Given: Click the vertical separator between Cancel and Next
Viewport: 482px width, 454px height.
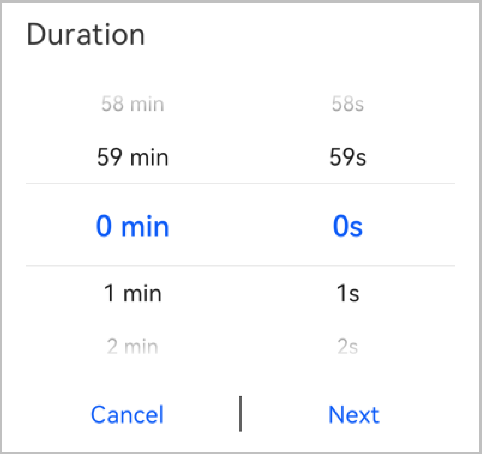Looking at the screenshot, I should click(x=240, y=414).
